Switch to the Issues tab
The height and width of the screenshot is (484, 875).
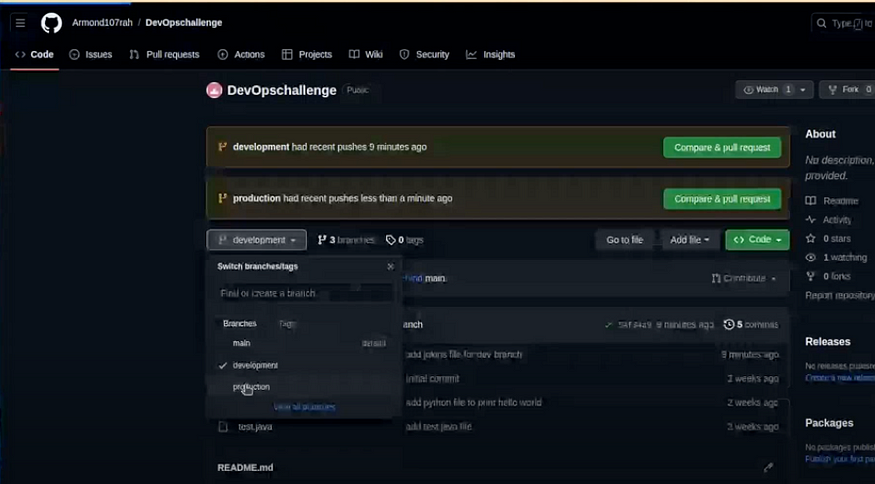tap(90, 55)
